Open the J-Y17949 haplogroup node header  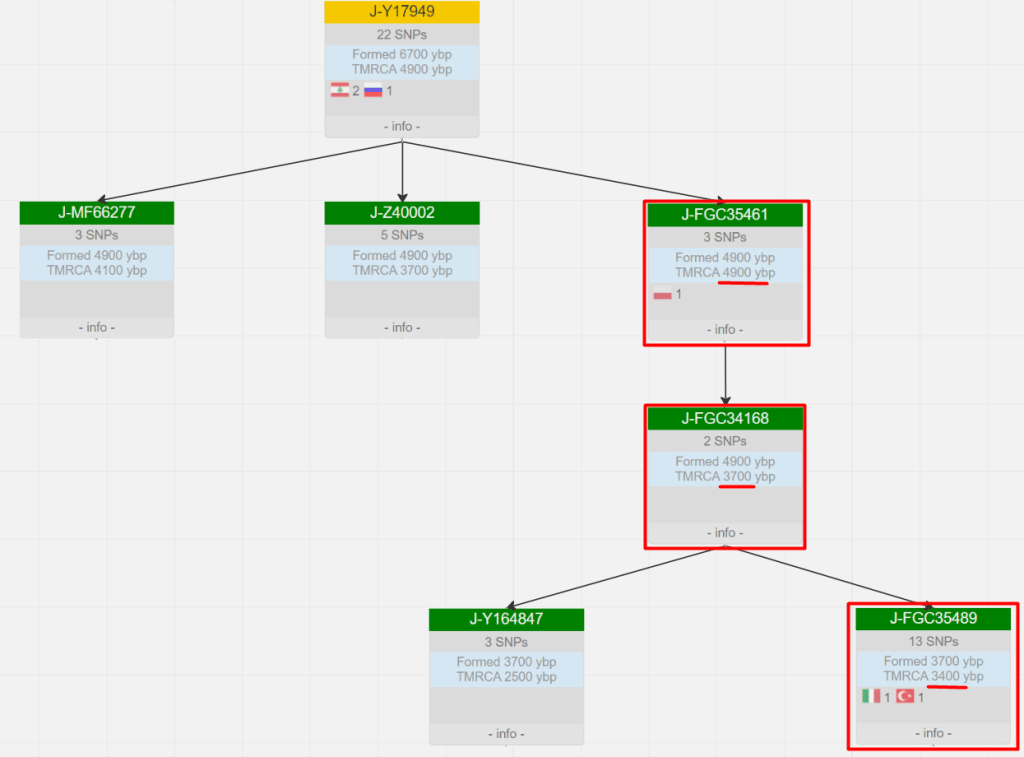tap(402, 13)
